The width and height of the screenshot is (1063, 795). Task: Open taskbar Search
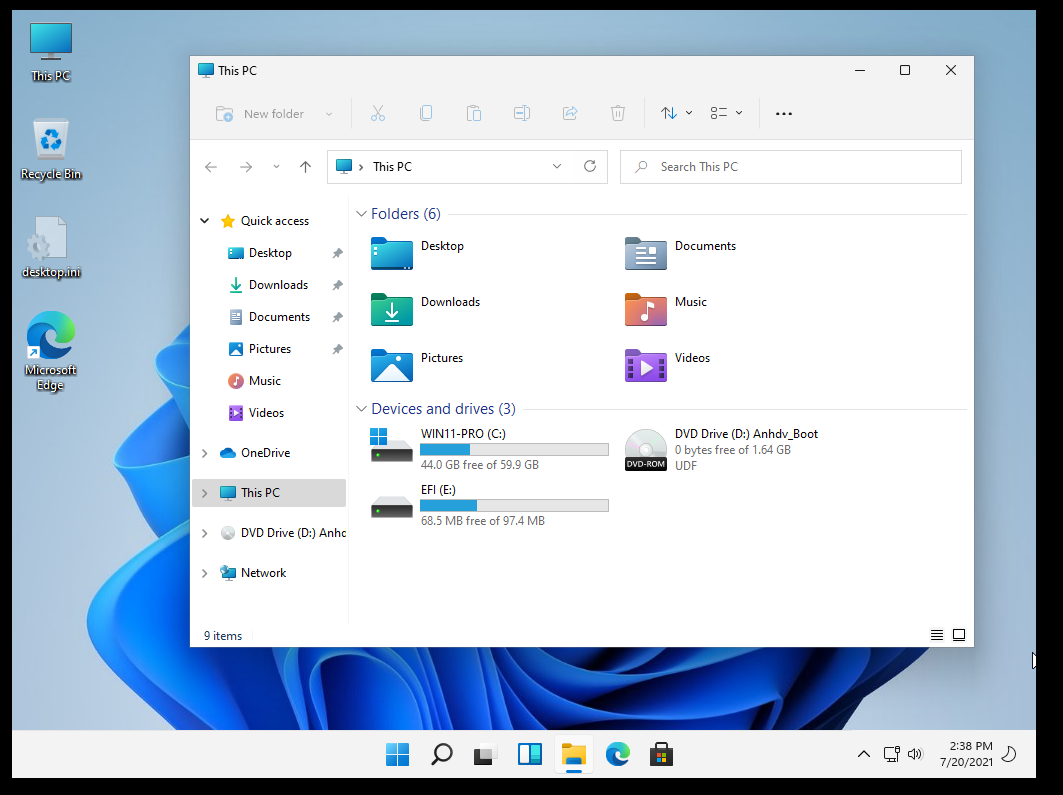[x=441, y=754]
